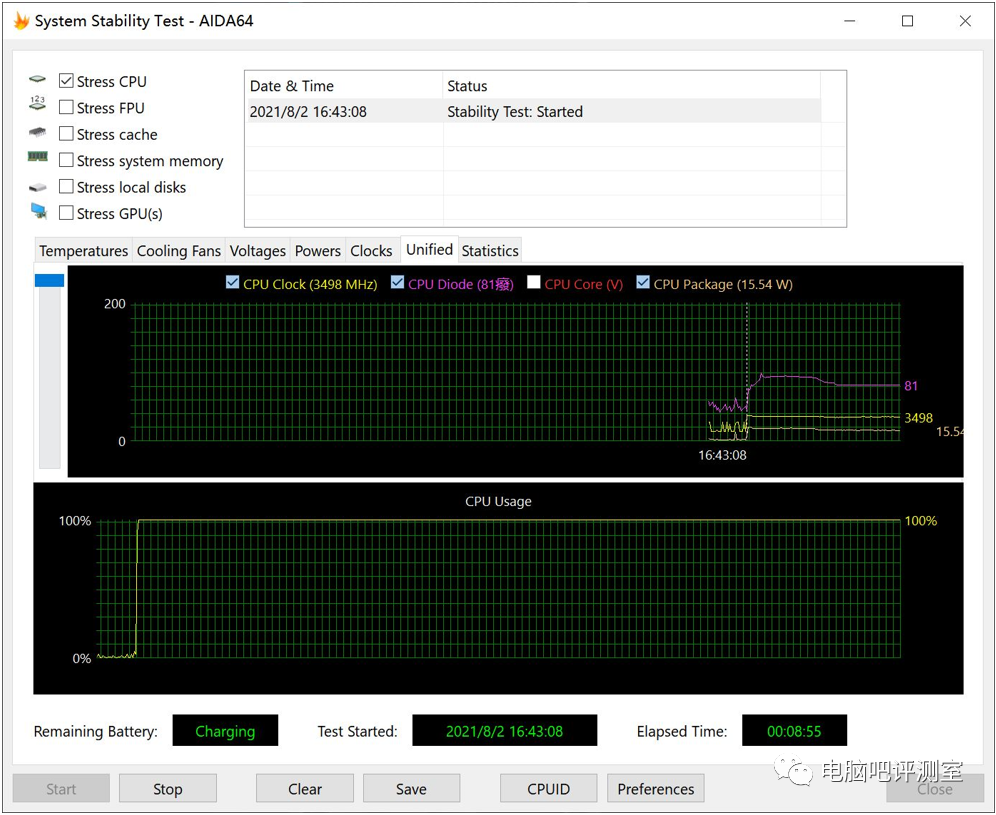Switch to the Cooling Fans tab
Screen dimensions: 996x815
(178, 251)
